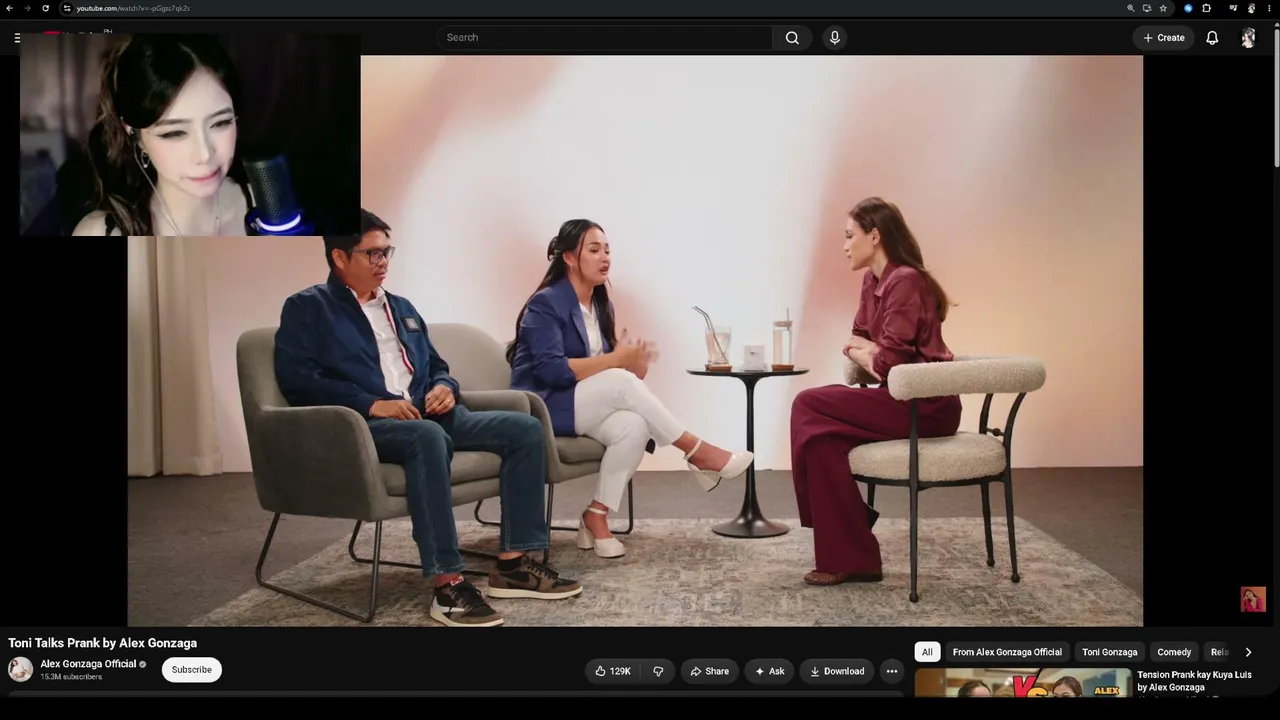This screenshot has width=1280, height=720.
Task: Download the video
Action: point(837,671)
